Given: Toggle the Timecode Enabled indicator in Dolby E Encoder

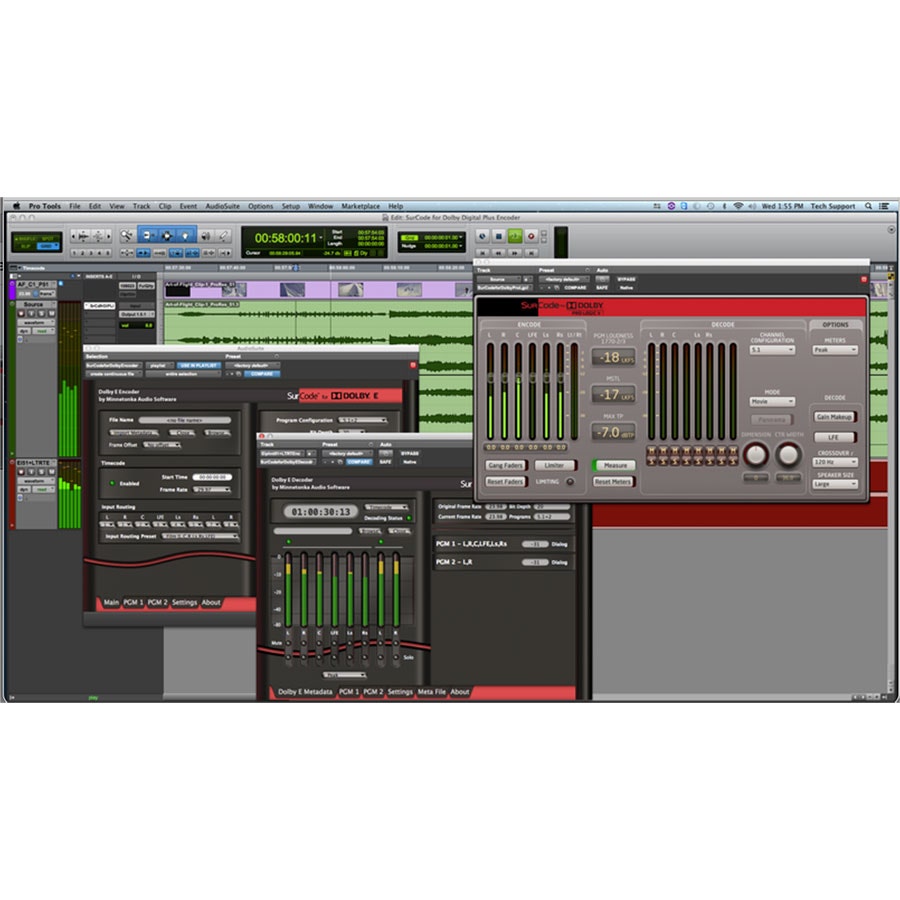Looking at the screenshot, I should click(112, 483).
